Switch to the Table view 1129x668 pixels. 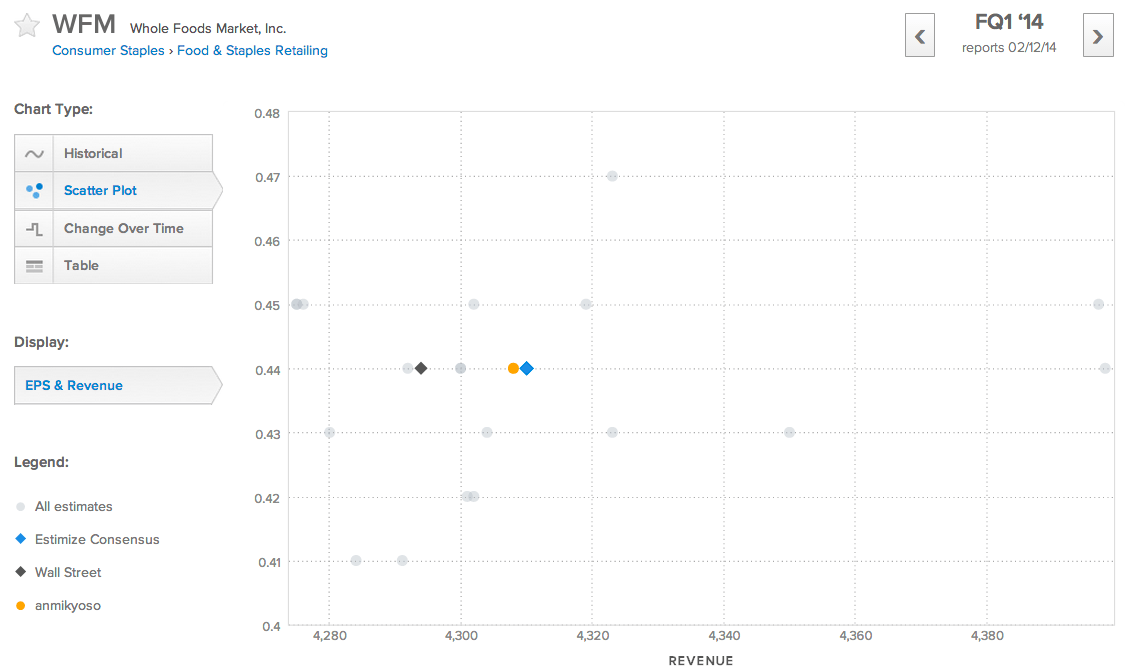coord(113,266)
